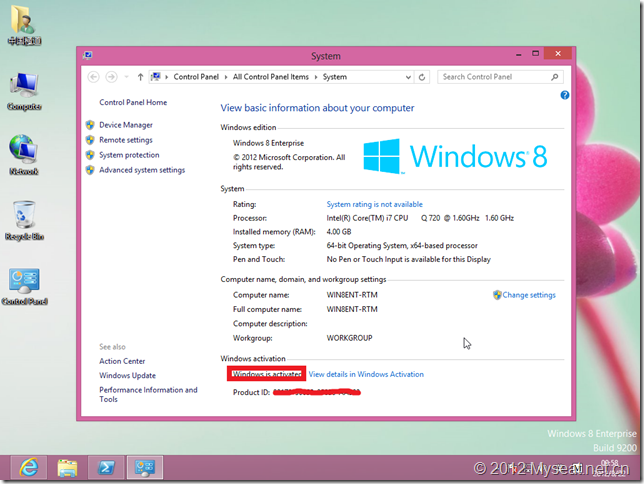Expand the address bar history dropdown

pyautogui.click(x=408, y=77)
